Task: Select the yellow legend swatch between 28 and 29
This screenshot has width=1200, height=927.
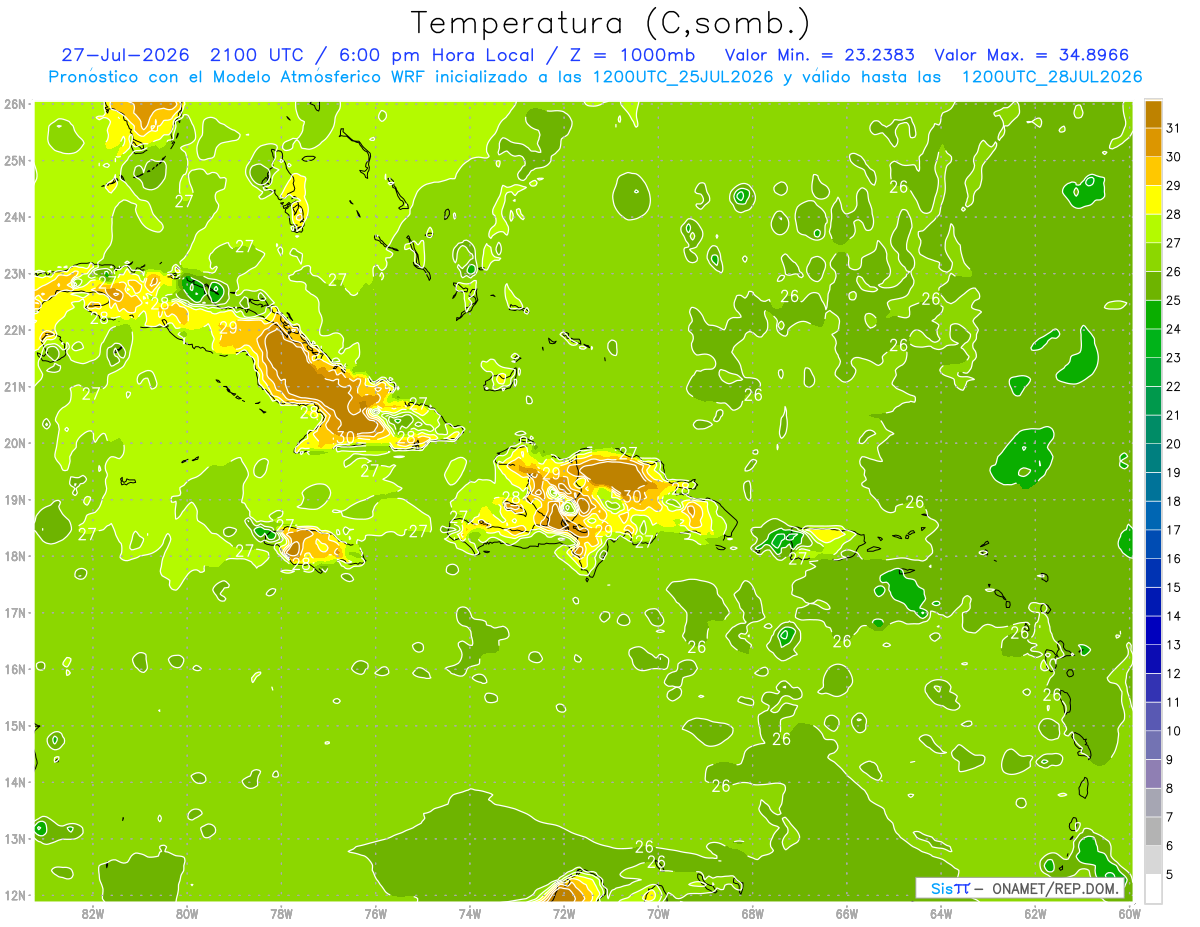Action: pyautogui.click(x=1153, y=200)
